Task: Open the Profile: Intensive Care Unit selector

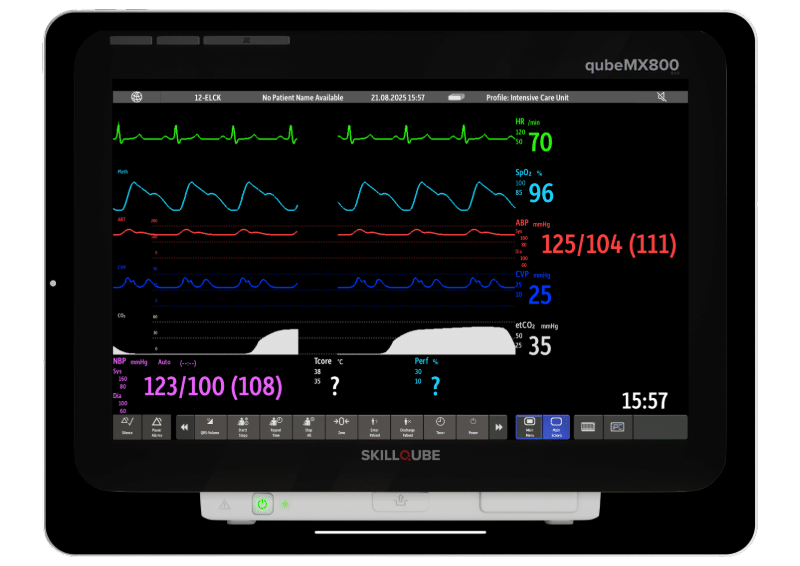Action: pyautogui.click(x=527, y=97)
